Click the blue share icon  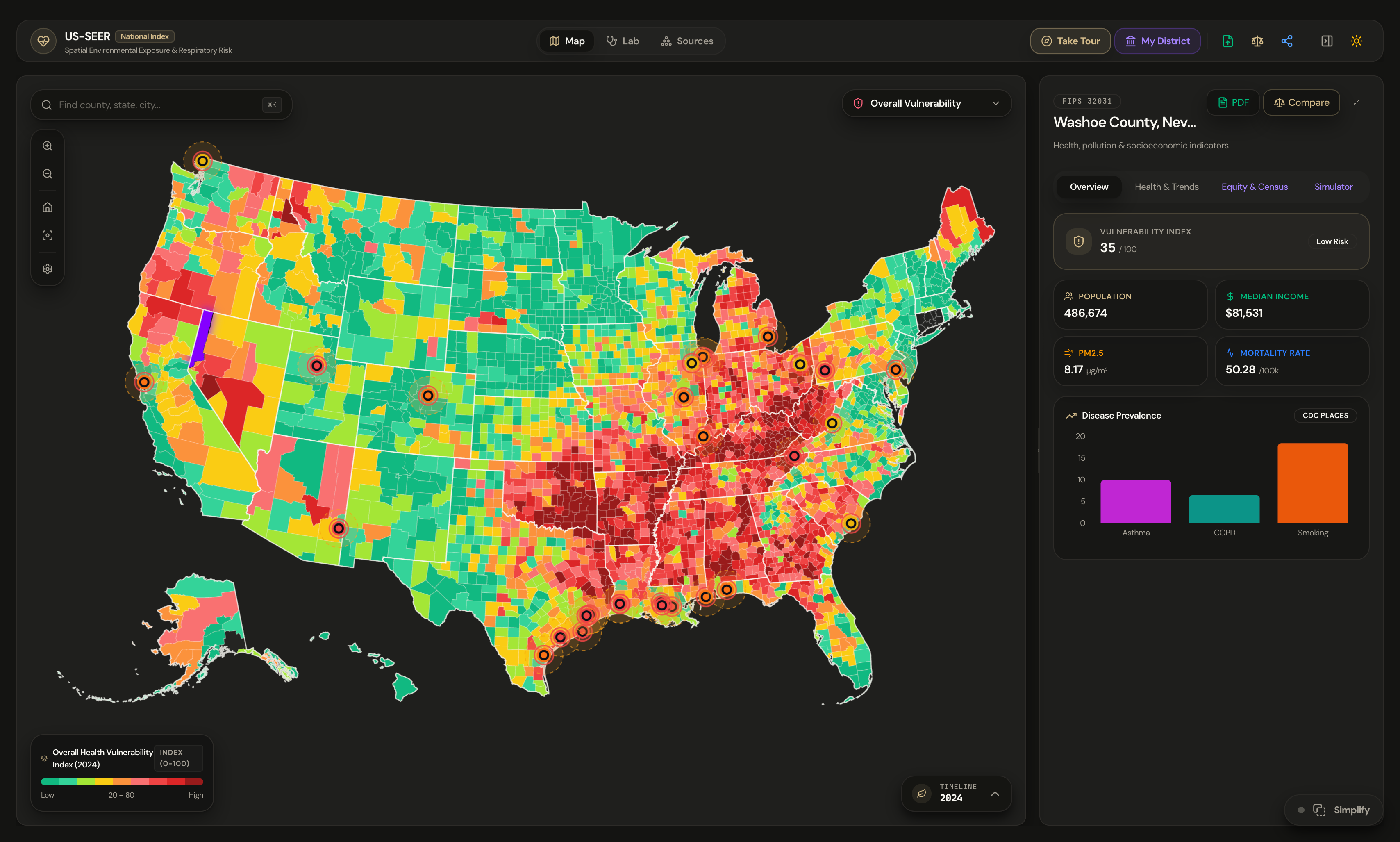point(1286,41)
